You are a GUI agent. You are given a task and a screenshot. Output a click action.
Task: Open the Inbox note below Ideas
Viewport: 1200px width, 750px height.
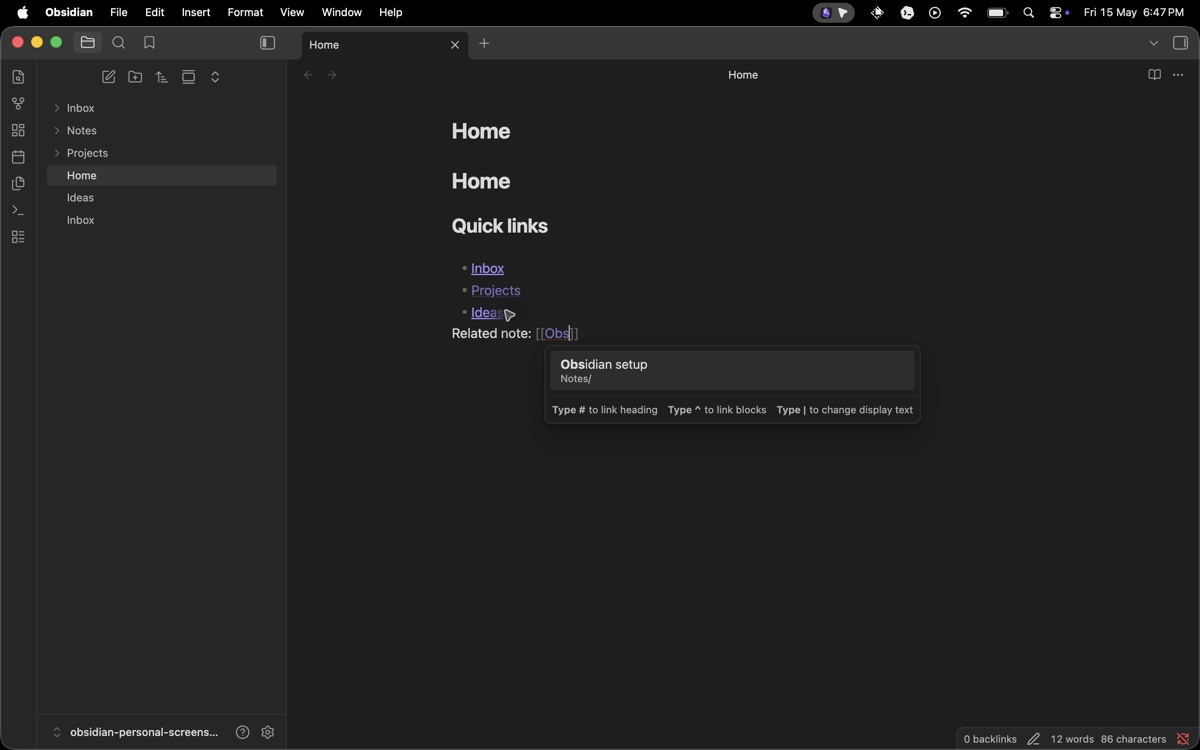[x=162, y=220]
